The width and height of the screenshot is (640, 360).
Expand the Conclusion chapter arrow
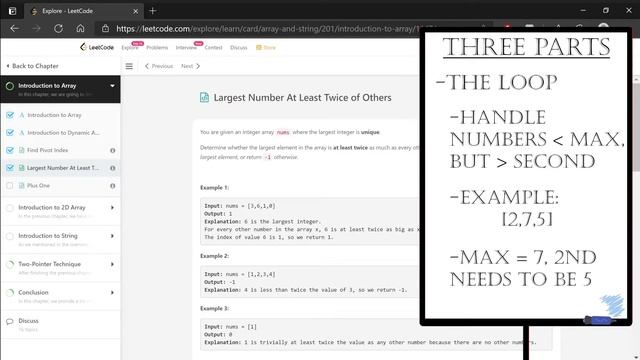coord(112,293)
